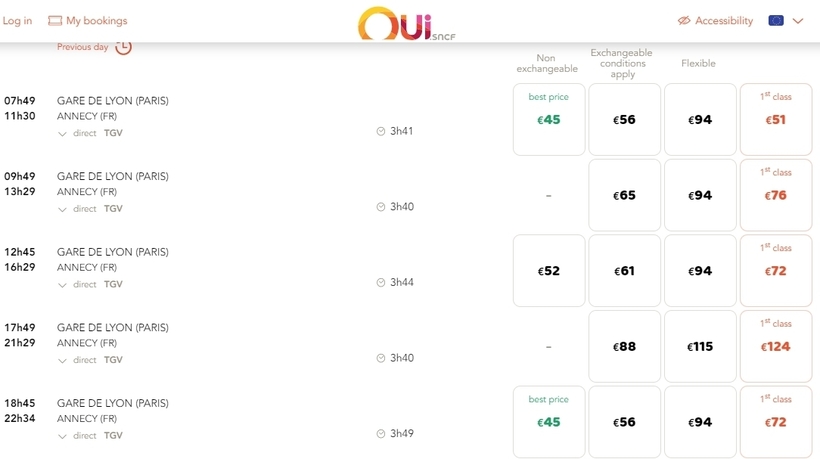Screen dimensions: 820x459
Task: Click the clock icon beside 3h49 duration
Action: pyautogui.click(x=381, y=433)
